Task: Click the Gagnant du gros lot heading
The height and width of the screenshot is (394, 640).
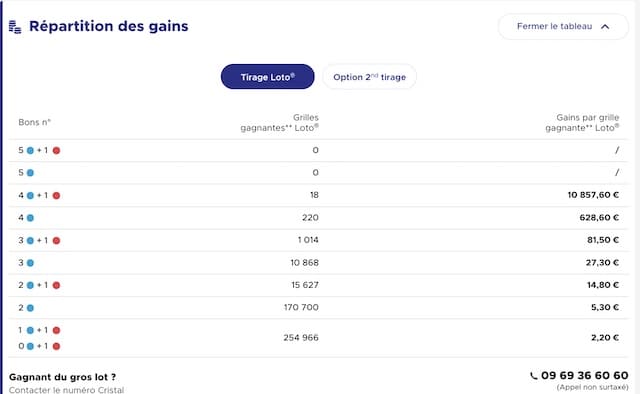Action: coord(62,377)
